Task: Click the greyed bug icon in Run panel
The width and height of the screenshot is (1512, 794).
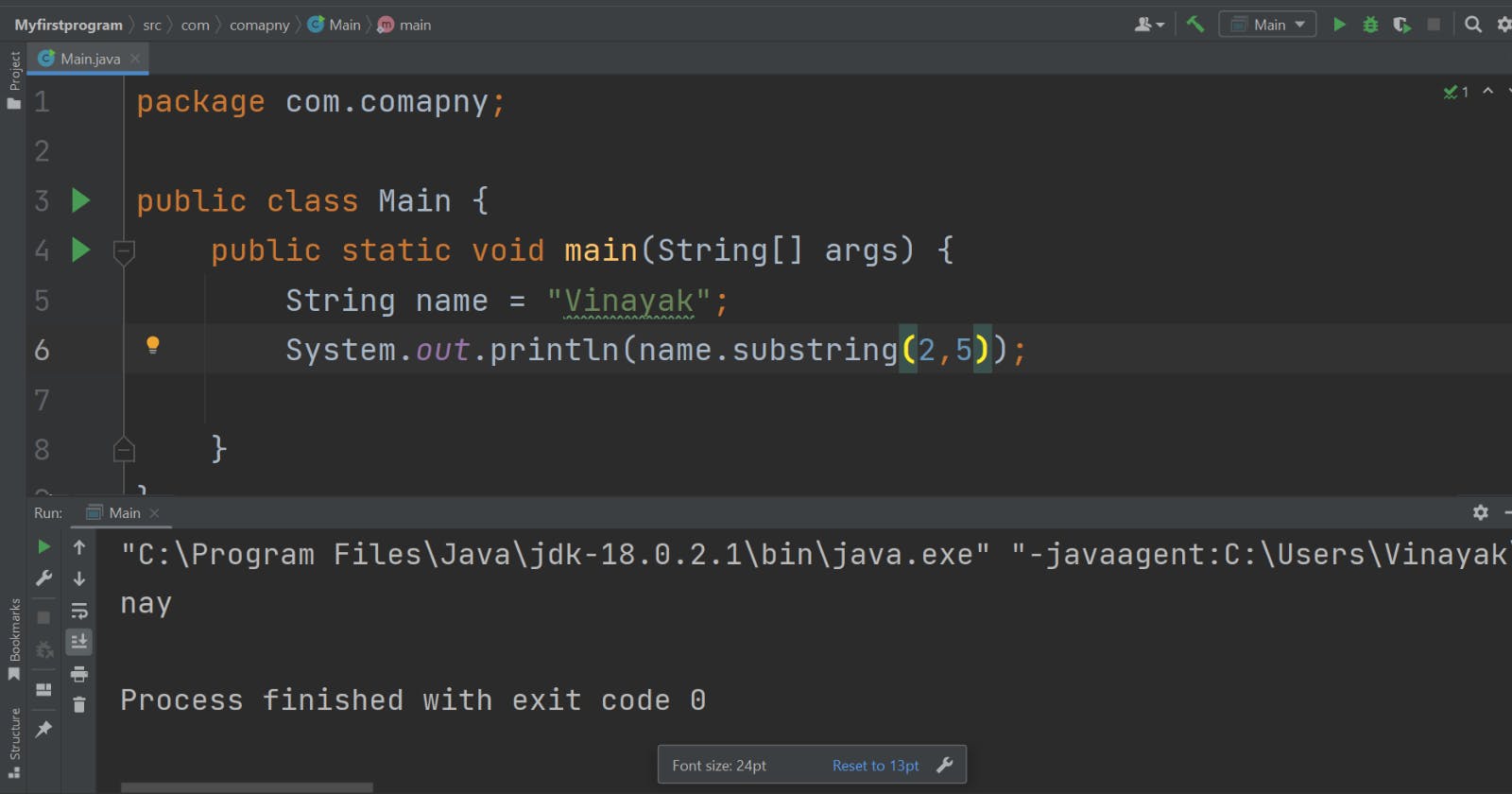Action: [43, 650]
